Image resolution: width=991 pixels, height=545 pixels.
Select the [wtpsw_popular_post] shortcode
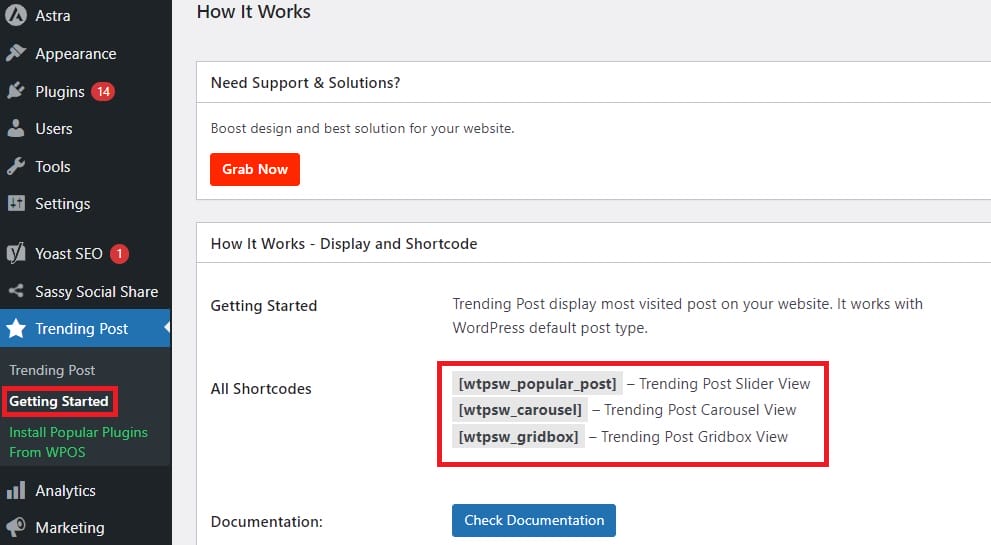click(537, 384)
